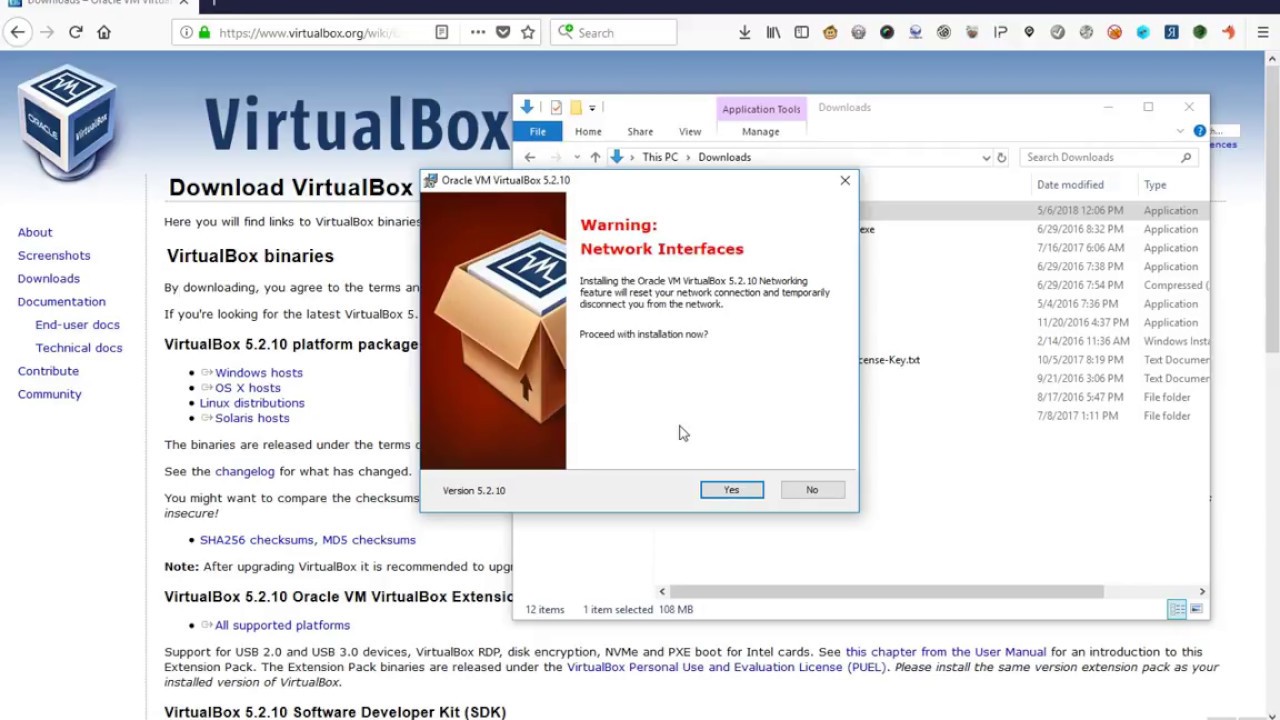The image size is (1280, 720).
Task: Click the Search Downloads field
Action: pyautogui.click(x=1109, y=157)
